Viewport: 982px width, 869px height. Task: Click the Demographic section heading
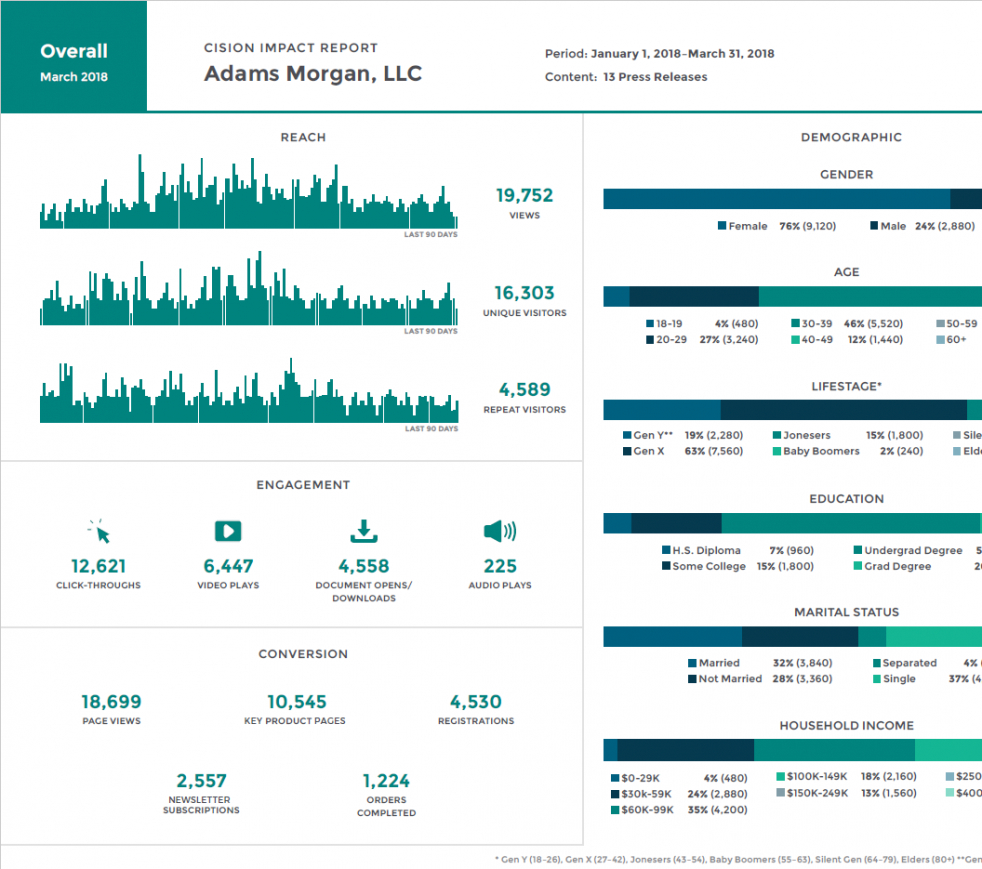coord(851,137)
